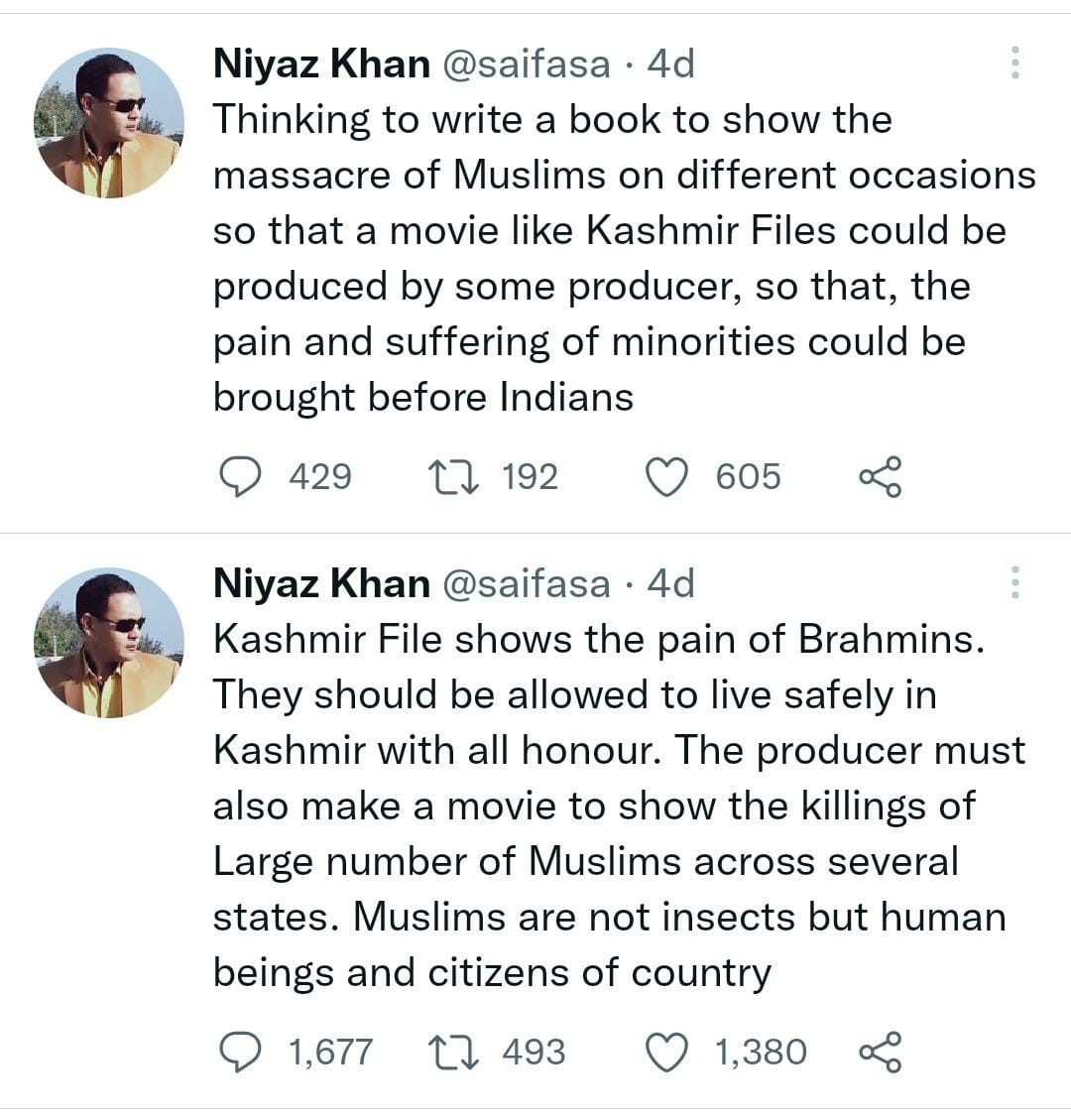Visit @saifasa handle in first tweet
The width and height of the screenshot is (1071, 1120).
pyautogui.click(x=526, y=64)
